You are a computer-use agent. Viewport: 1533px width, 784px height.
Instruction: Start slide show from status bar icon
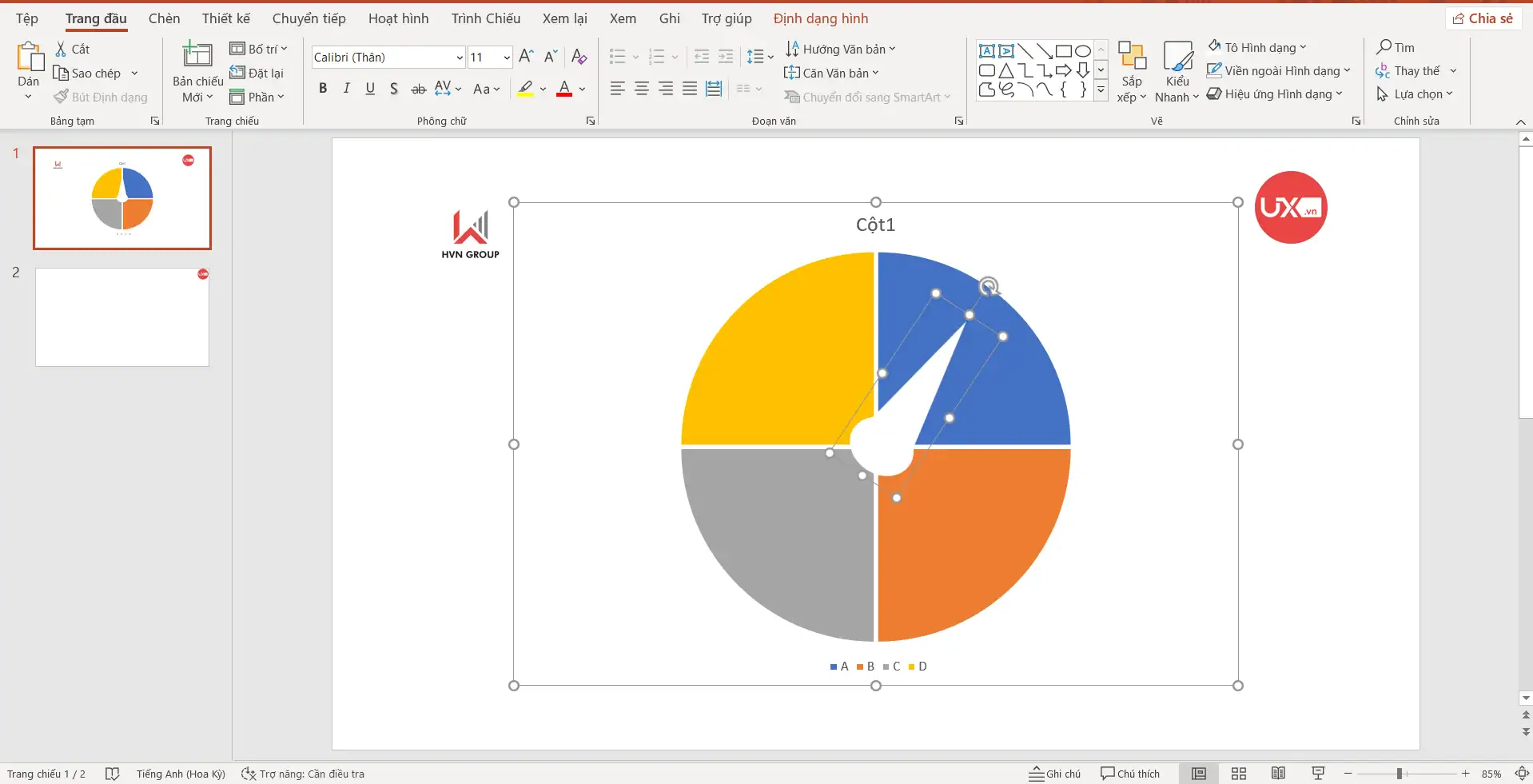(x=1318, y=774)
